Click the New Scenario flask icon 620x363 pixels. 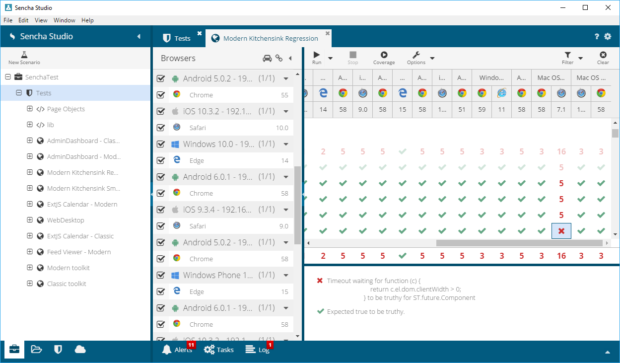(24, 55)
